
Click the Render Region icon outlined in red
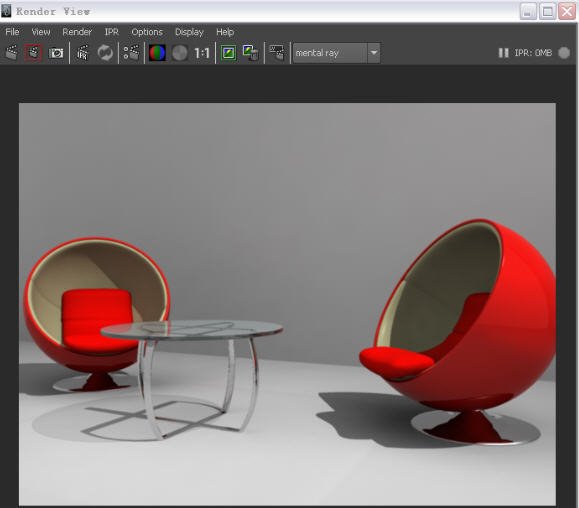point(33,53)
